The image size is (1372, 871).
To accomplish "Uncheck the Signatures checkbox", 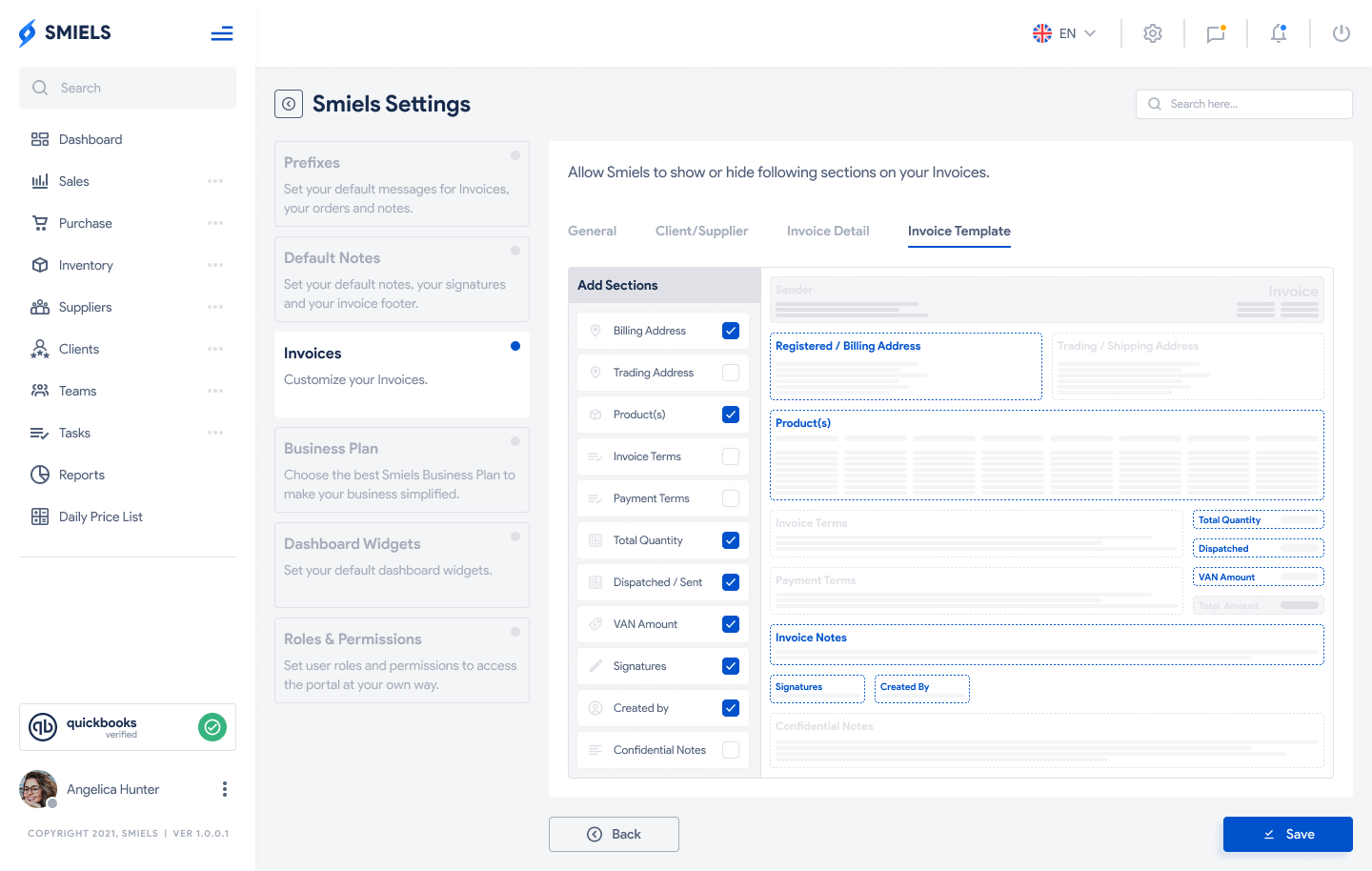I will pyautogui.click(x=731, y=666).
